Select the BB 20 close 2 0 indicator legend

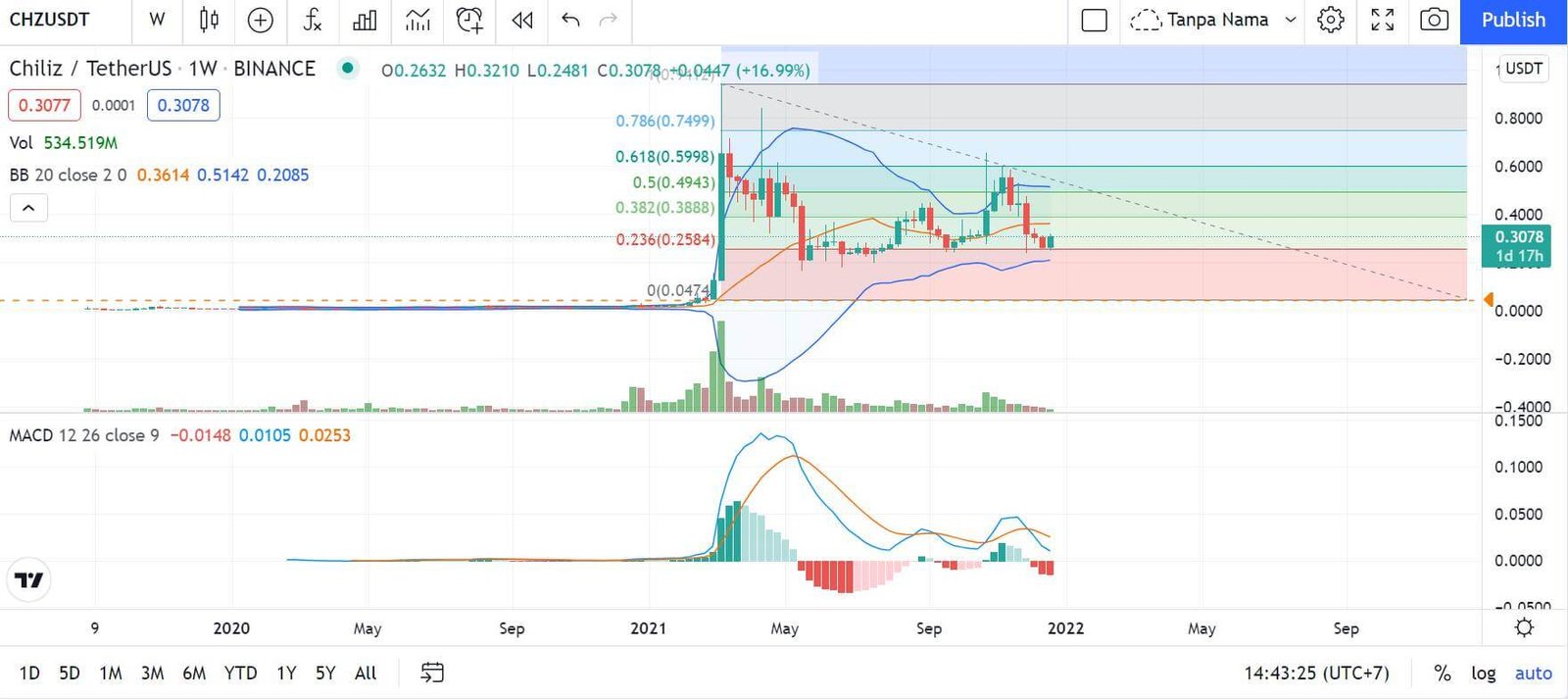pyautogui.click(x=68, y=175)
